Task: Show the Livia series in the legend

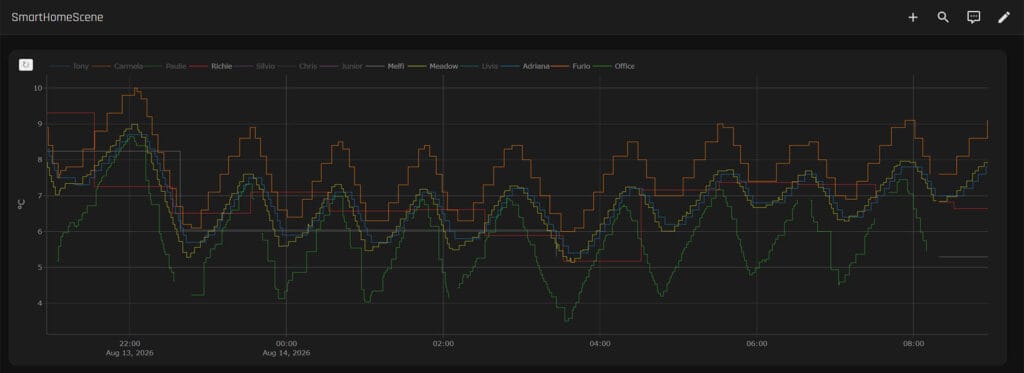Action: pos(480,66)
